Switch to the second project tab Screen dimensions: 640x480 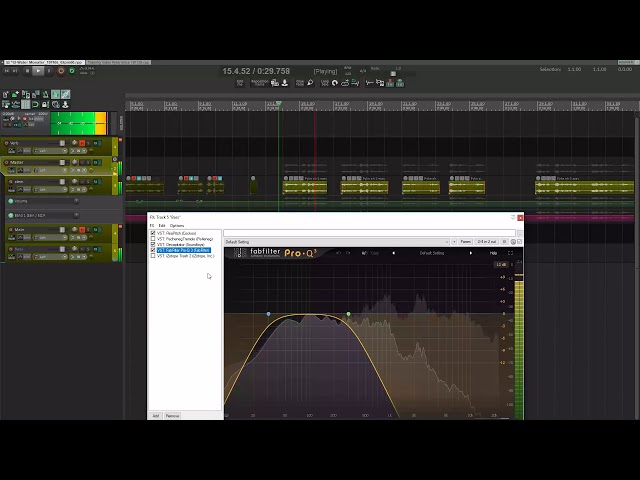[119, 62]
